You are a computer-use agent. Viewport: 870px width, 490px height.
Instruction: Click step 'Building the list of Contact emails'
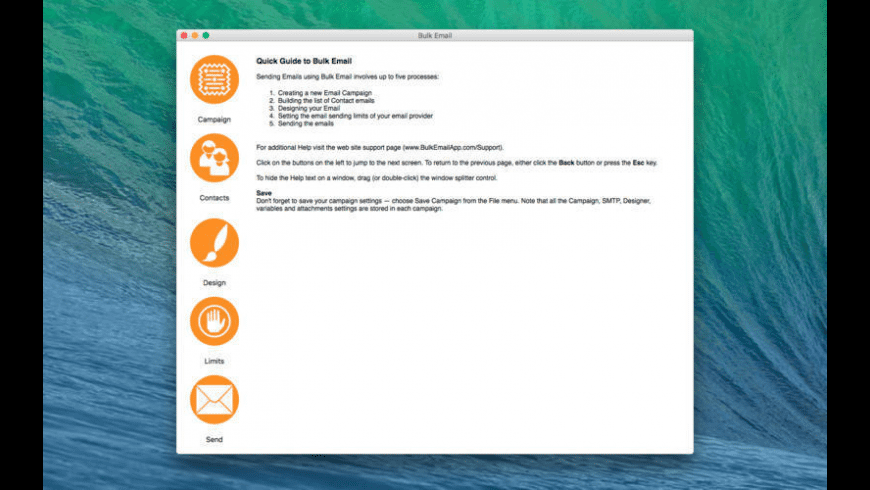[326, 100]
